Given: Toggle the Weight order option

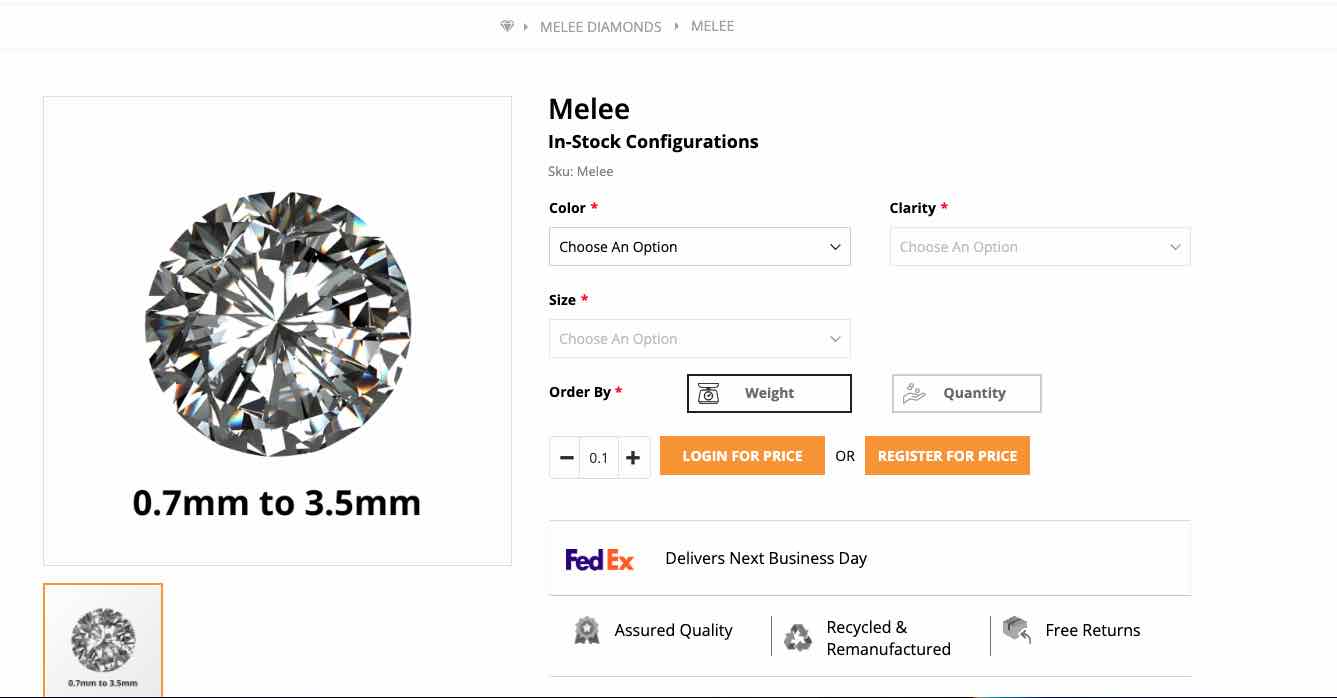Looking at the screenshot, I should click(x=769, y=393).
